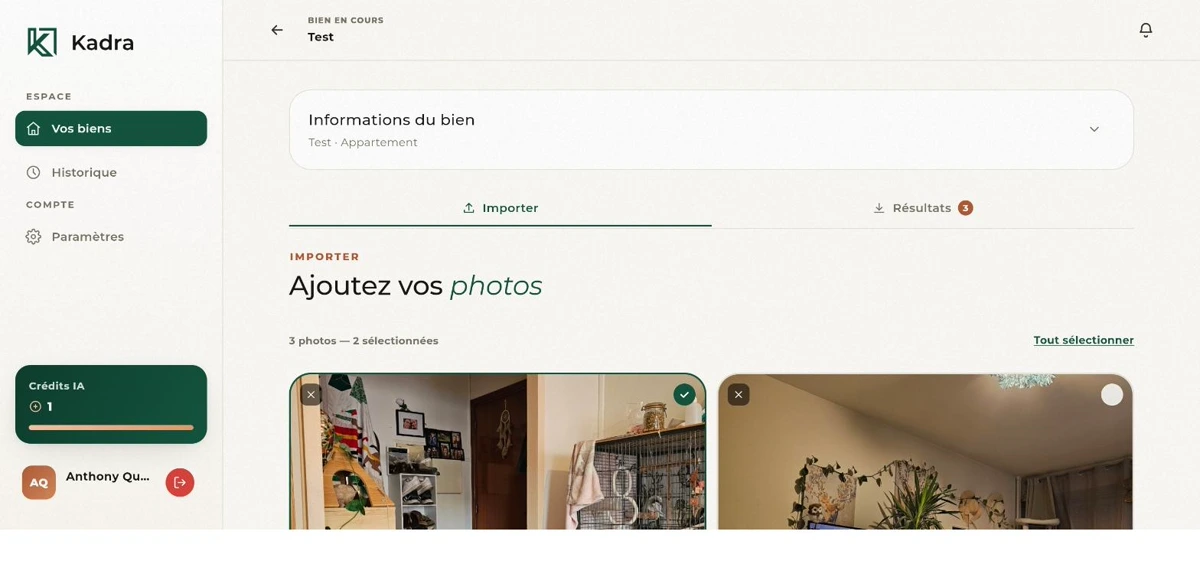
Task: Deselect the first photo checkmark
Action: click(684, 395)
